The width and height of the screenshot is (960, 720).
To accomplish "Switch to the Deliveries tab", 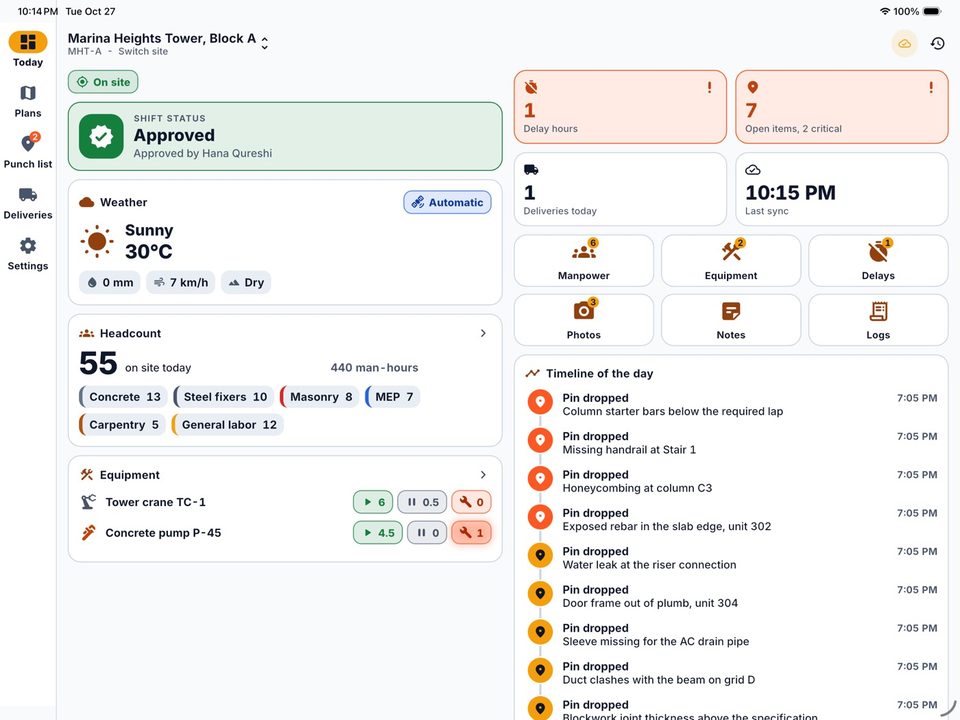I will 28,203.
